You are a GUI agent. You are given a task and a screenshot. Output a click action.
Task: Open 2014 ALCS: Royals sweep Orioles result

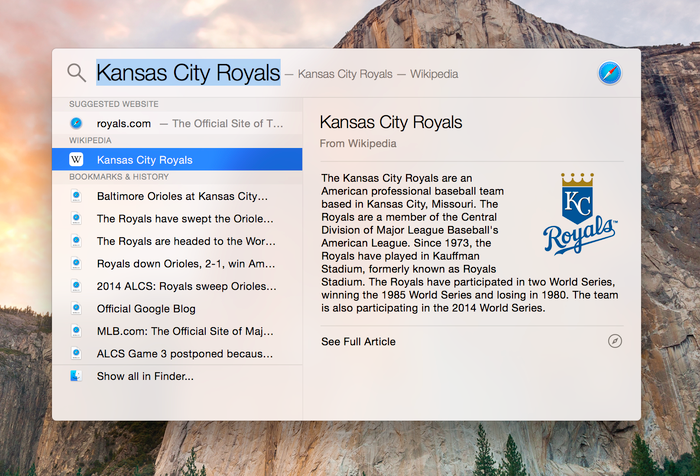[x=177, y=286]
